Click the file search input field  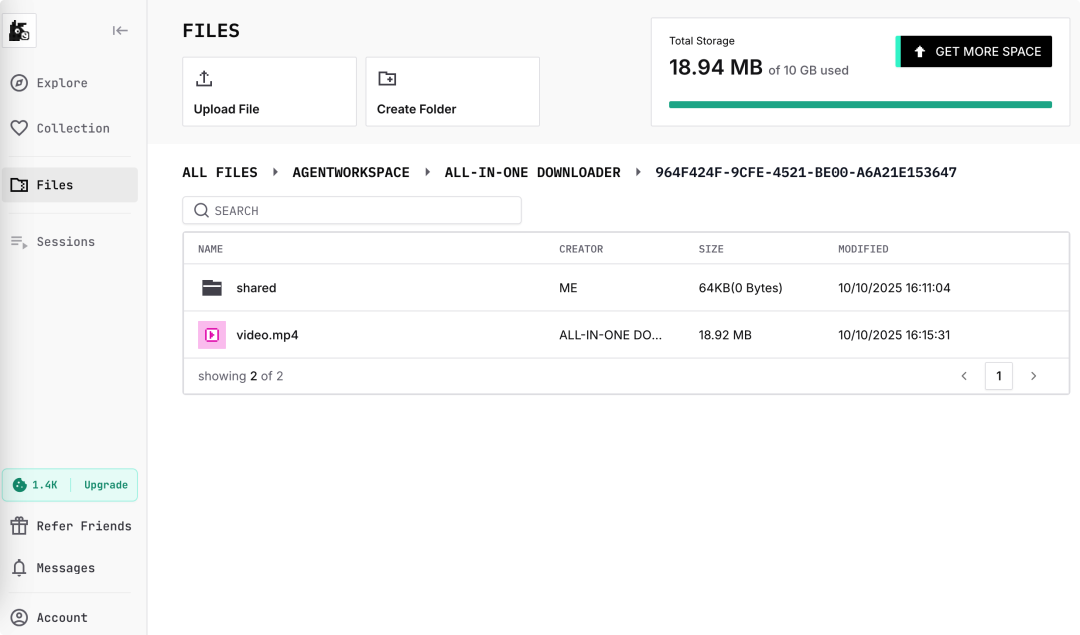352,211
